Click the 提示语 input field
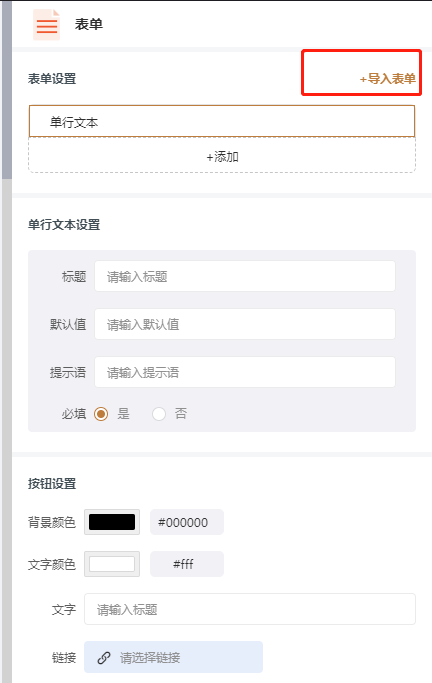Image resolution: width=432 pixels, height=683 pixels. point(245,372)
